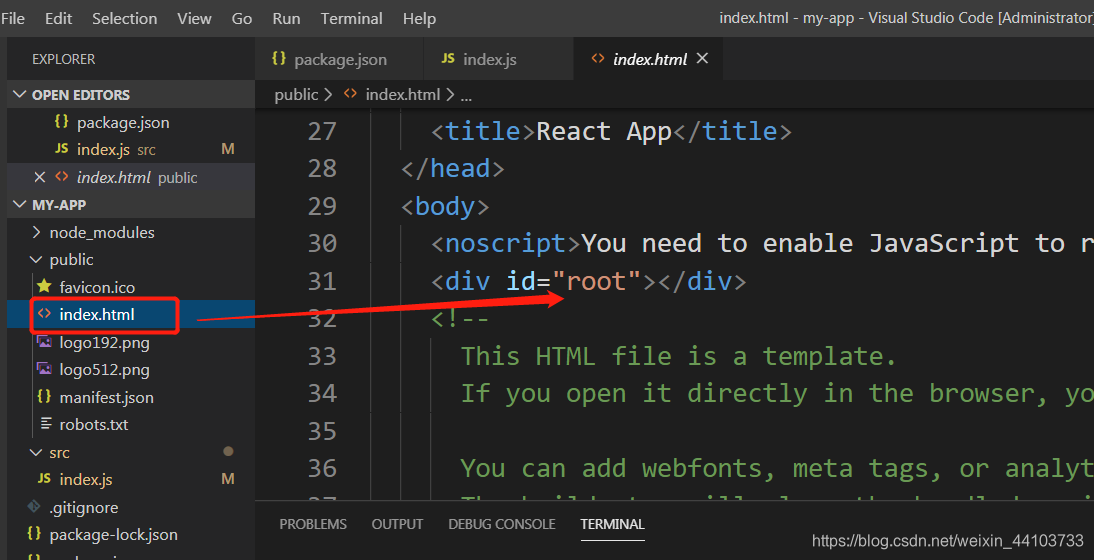Select index.html public in Open Editors
Image resolution: width=1094 pixels, height=560 pixels.
[x=137, y=178]
